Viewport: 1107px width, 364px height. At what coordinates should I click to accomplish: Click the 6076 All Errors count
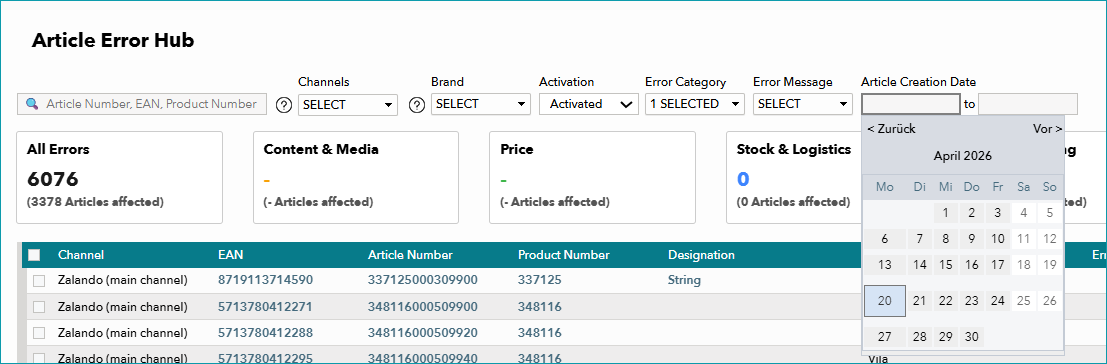pyautogui.click(x=52, y=179)
